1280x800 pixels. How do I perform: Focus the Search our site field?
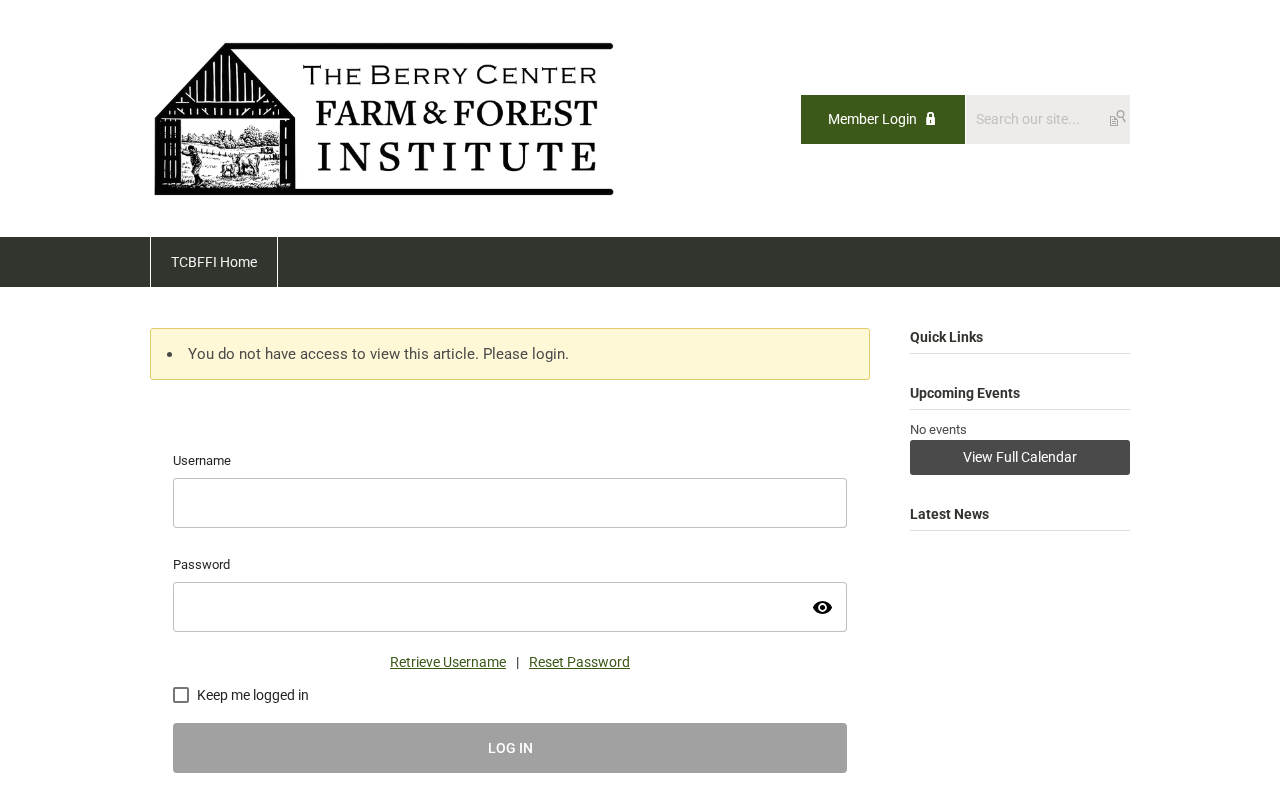point(1037,119)
